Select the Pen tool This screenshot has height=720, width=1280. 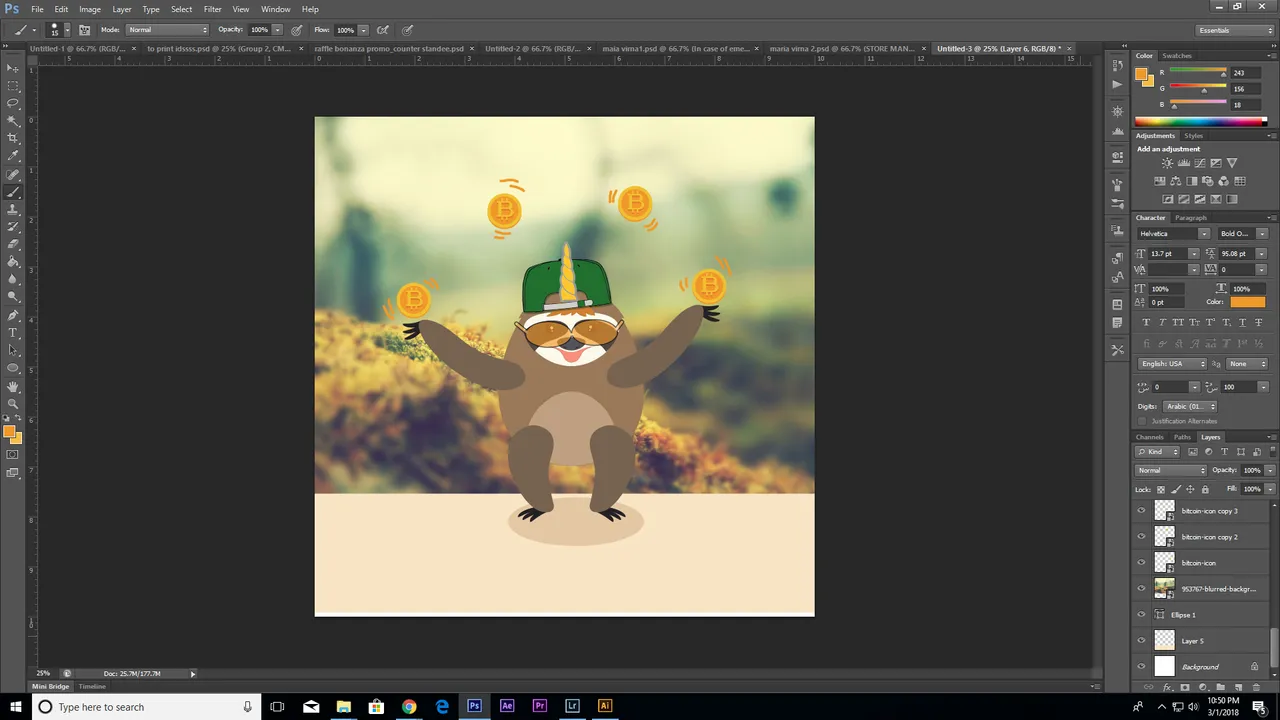[x=13, y=315]
